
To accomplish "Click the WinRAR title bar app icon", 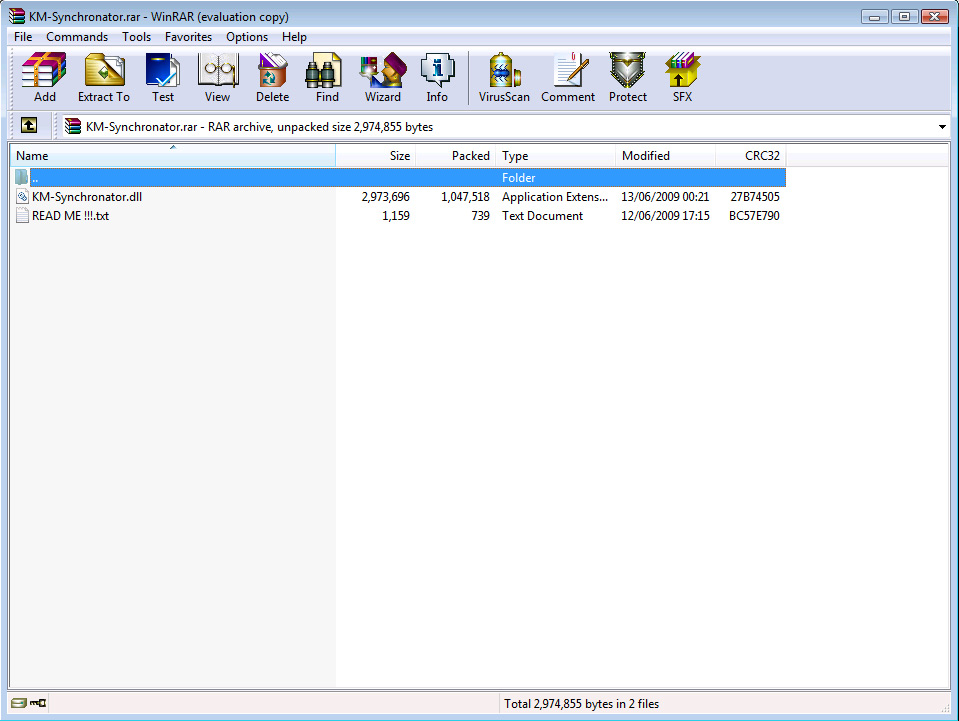I will 17,17.
